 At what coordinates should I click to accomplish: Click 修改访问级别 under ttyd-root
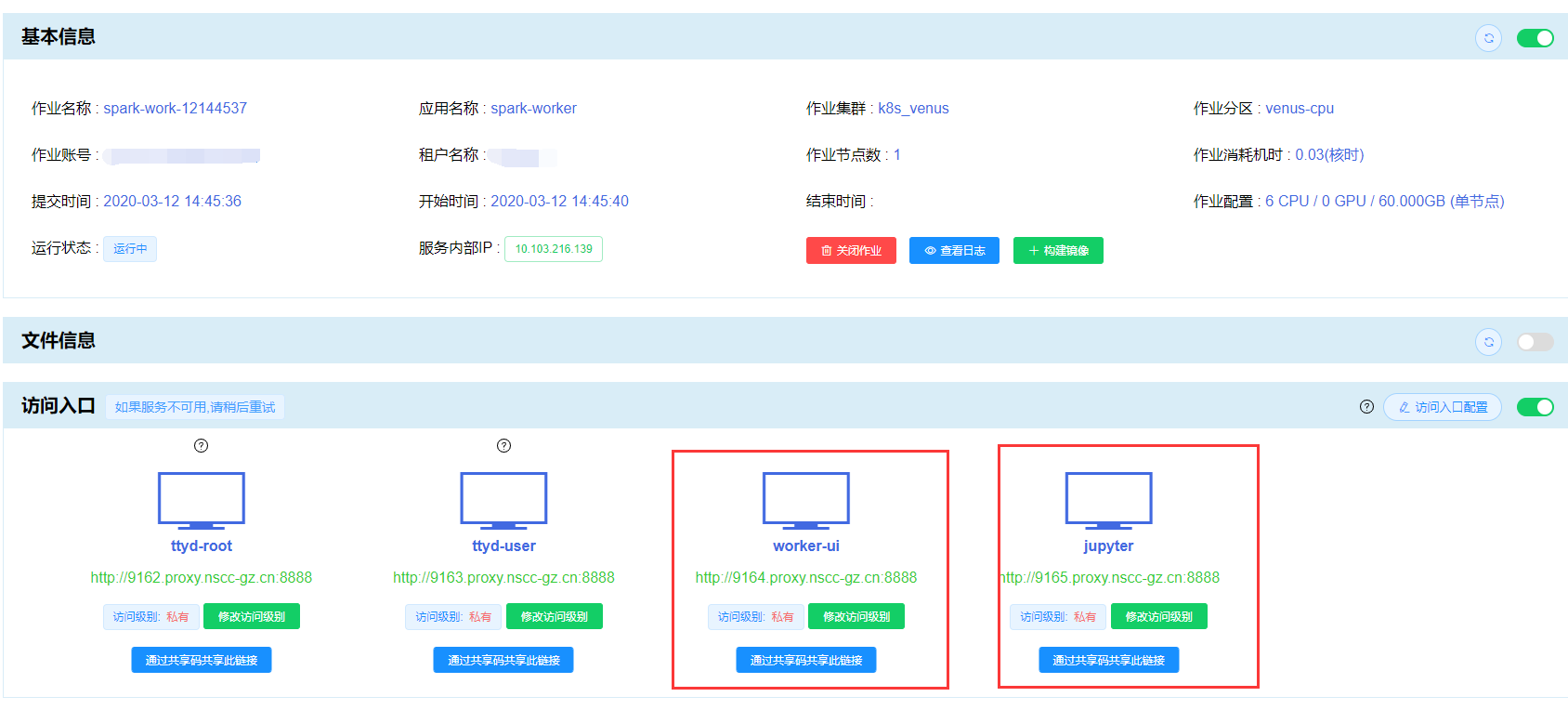click(252, 617)
